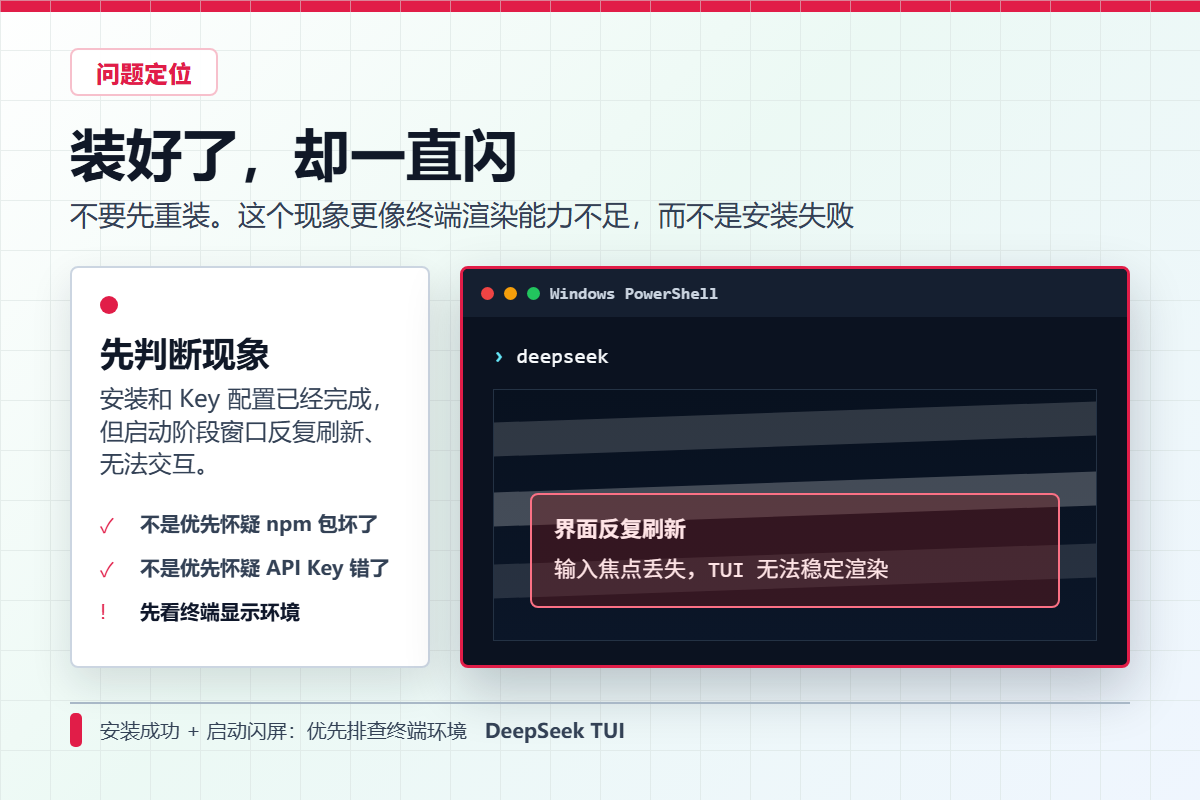The height and width of the screenshot is (800, 1200).
Task: Click the 输入焦点丢失 TUI description line
Action: pyautogui.click(x=722, y=570)
